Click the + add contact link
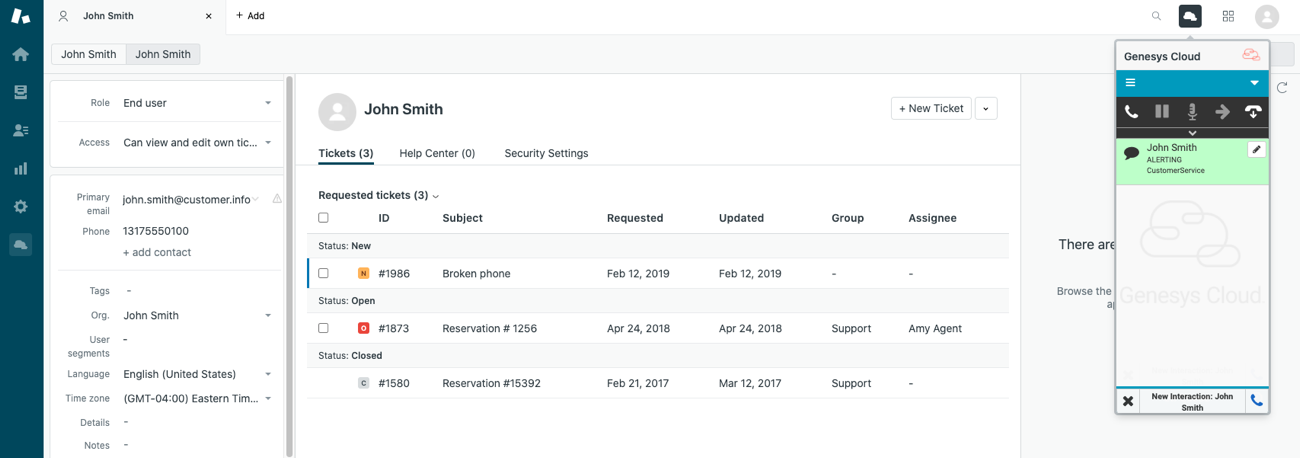1300x458 pixels. tap(157, 252)
